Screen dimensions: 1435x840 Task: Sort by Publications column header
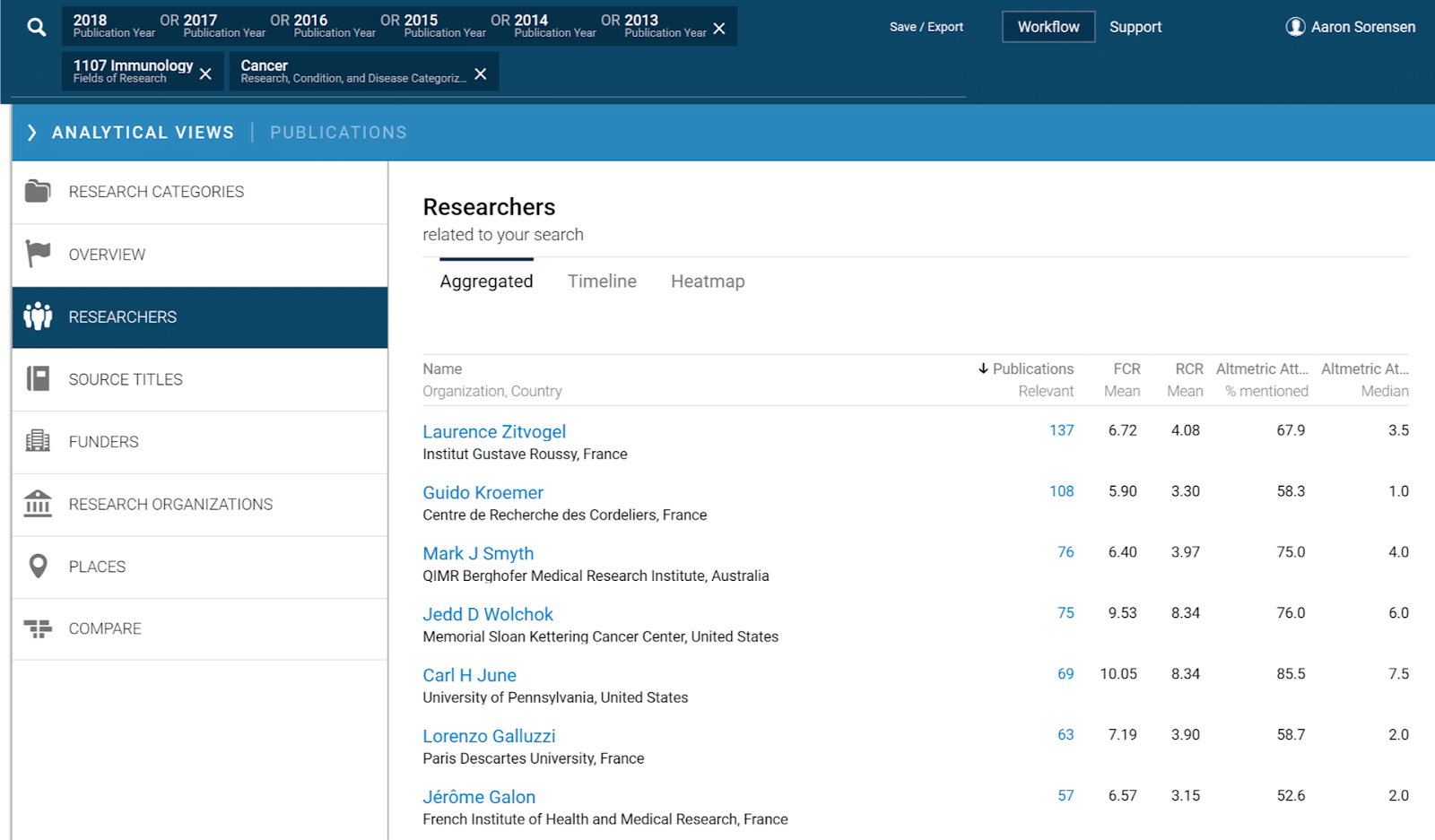click(1031, 368)
